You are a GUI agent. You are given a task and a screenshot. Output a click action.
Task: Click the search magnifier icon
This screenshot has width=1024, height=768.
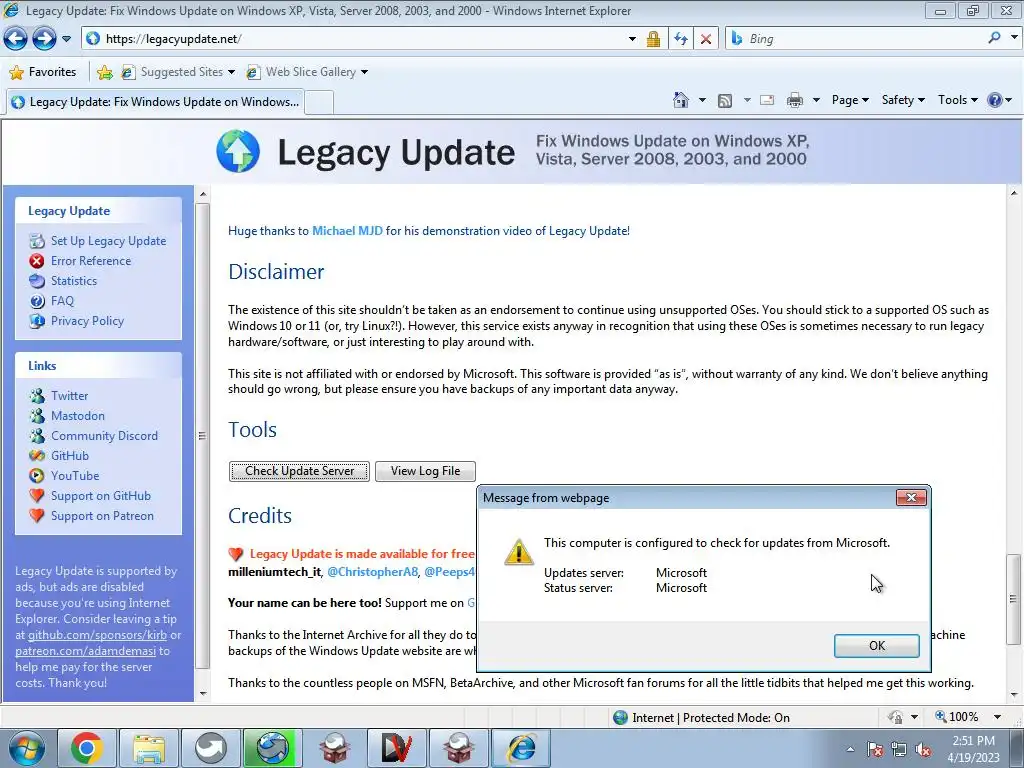point(995,38)
